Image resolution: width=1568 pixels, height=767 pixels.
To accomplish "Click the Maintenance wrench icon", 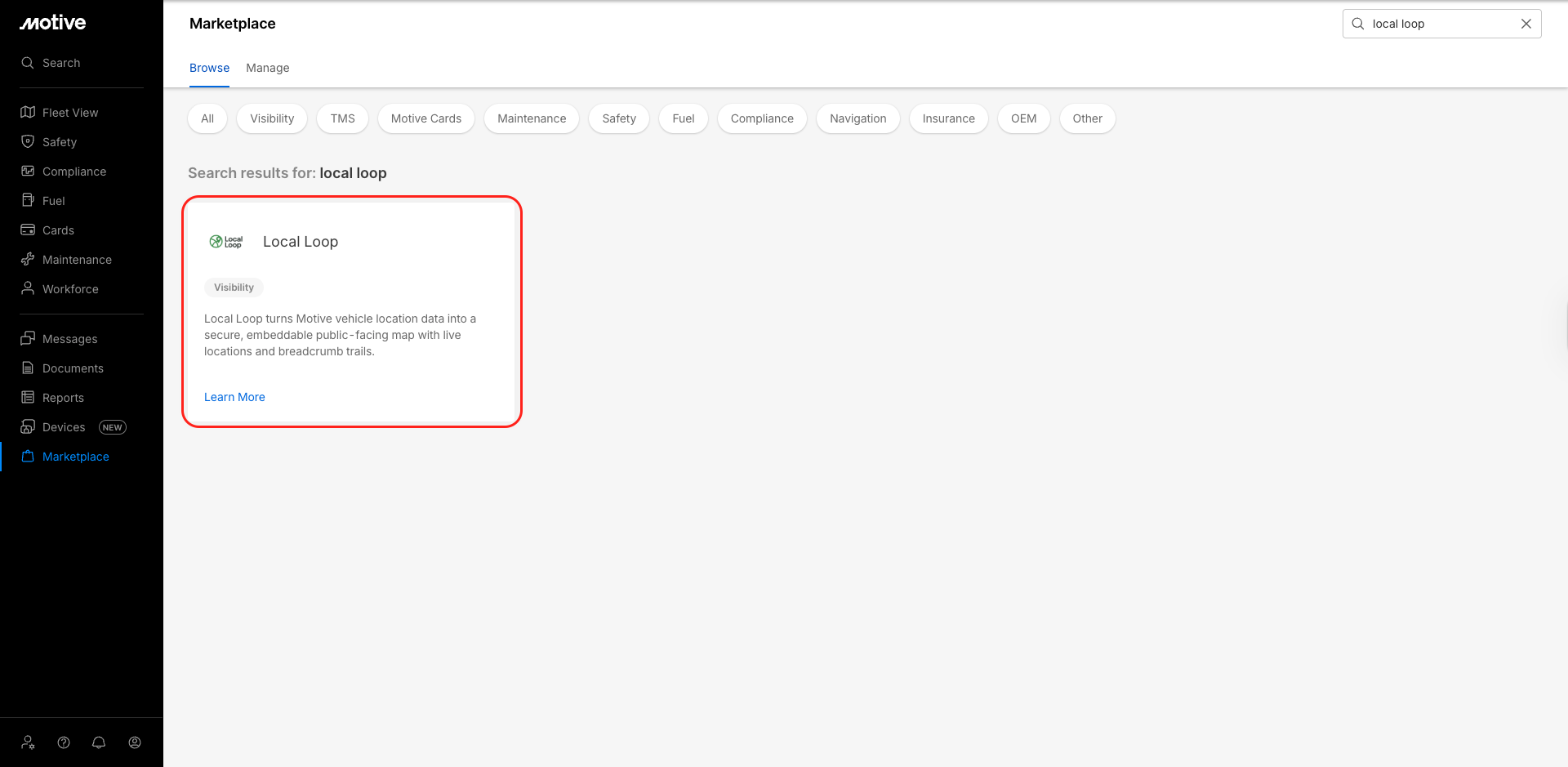I will [x=28, y=260].
